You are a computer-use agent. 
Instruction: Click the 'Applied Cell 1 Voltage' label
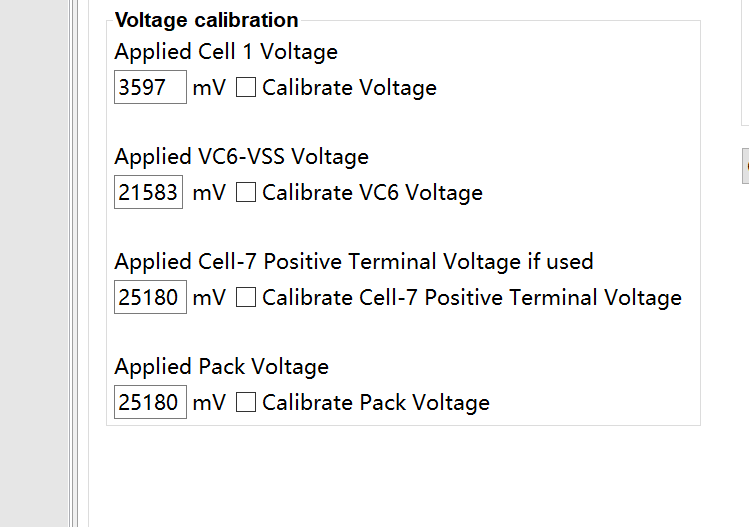pos(226,52)
